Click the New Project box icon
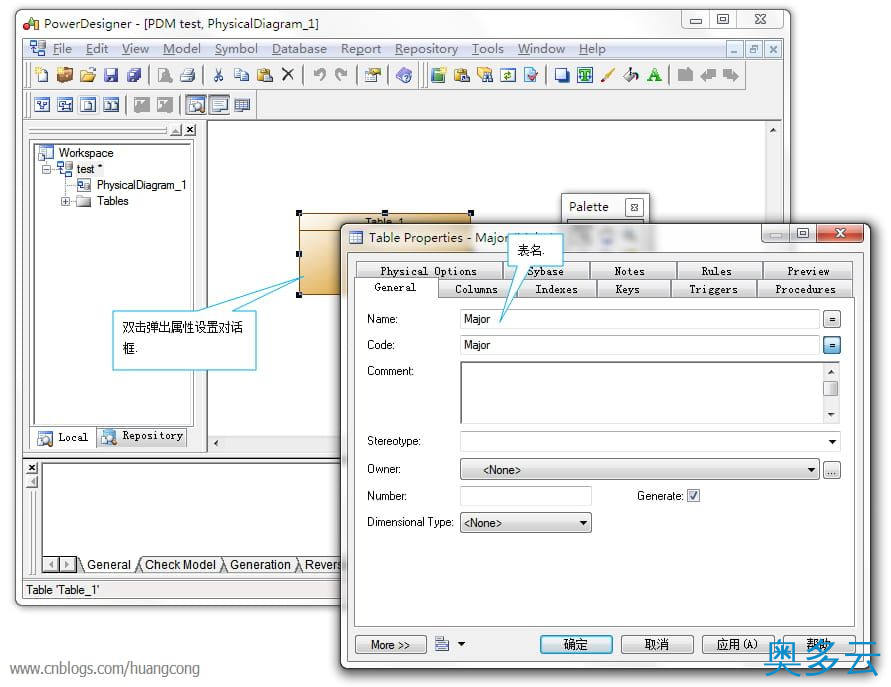Viewport: 891px width, 687px height. pyautogui.click(x=65, y=75)
